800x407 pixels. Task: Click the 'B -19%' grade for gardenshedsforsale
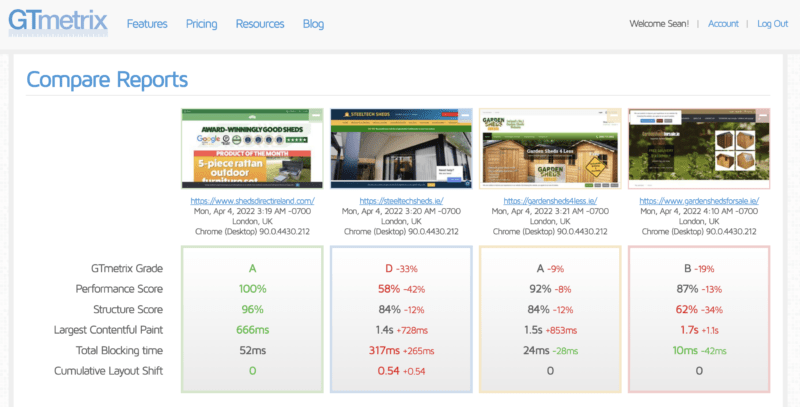699,268
